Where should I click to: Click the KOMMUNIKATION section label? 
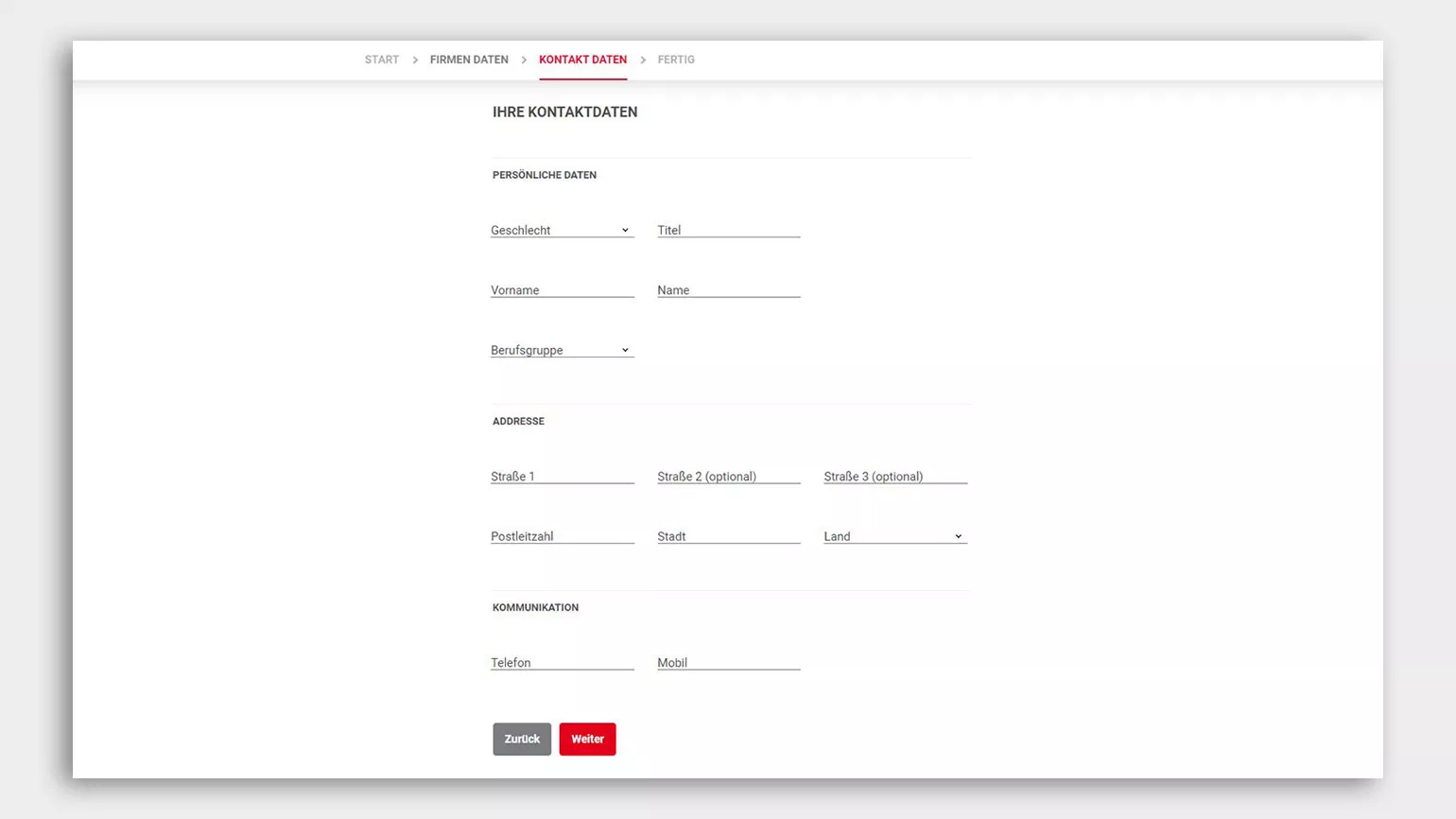click(x=535, y=607)
